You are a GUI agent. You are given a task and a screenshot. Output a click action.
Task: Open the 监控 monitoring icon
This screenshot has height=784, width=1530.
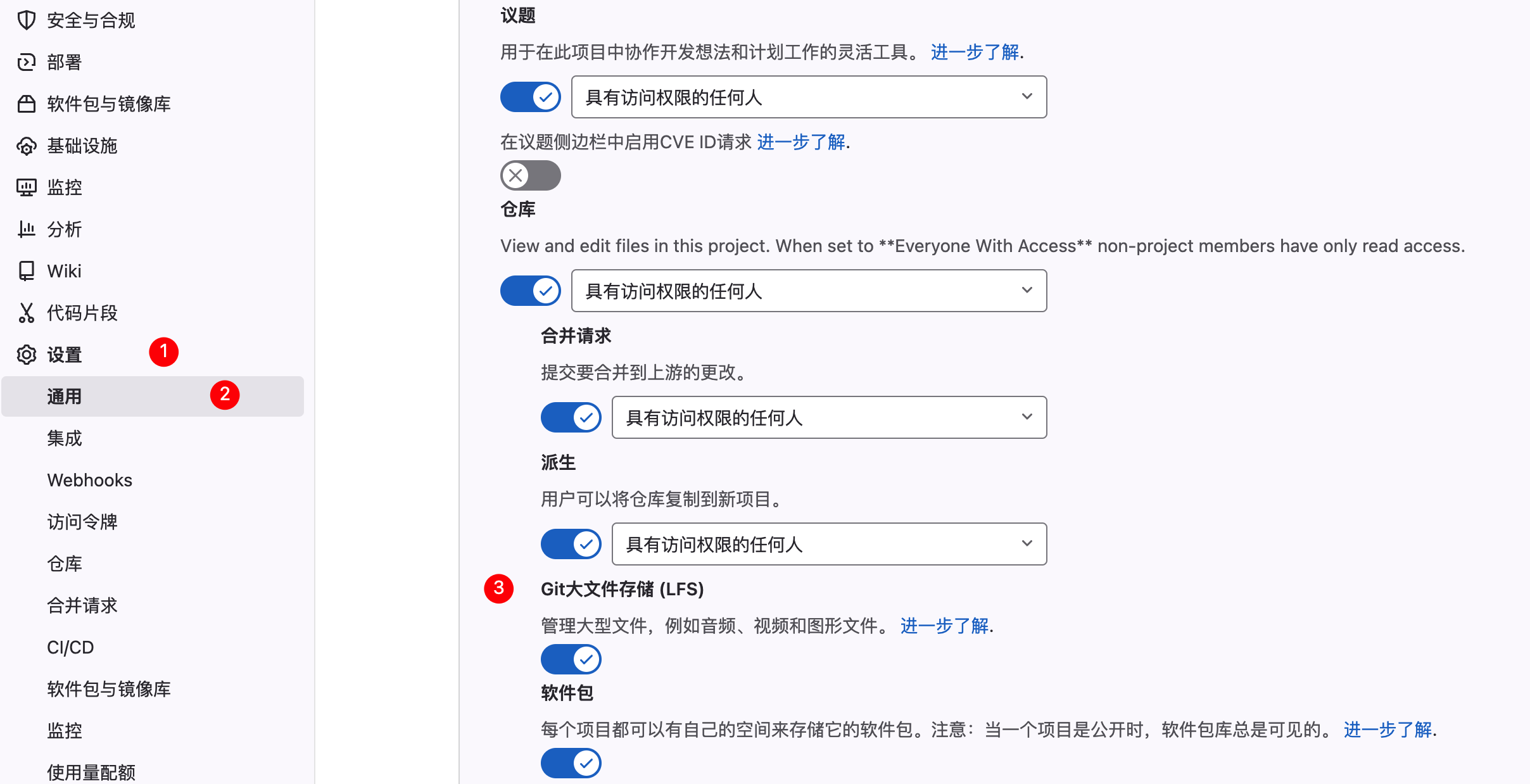tap(26, 187)
